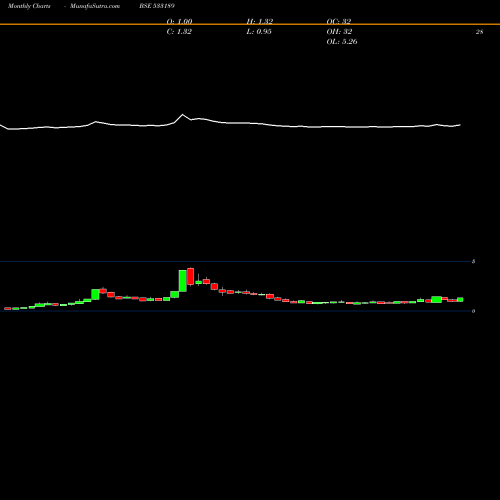Select the axis label 5

coord(473,261)
